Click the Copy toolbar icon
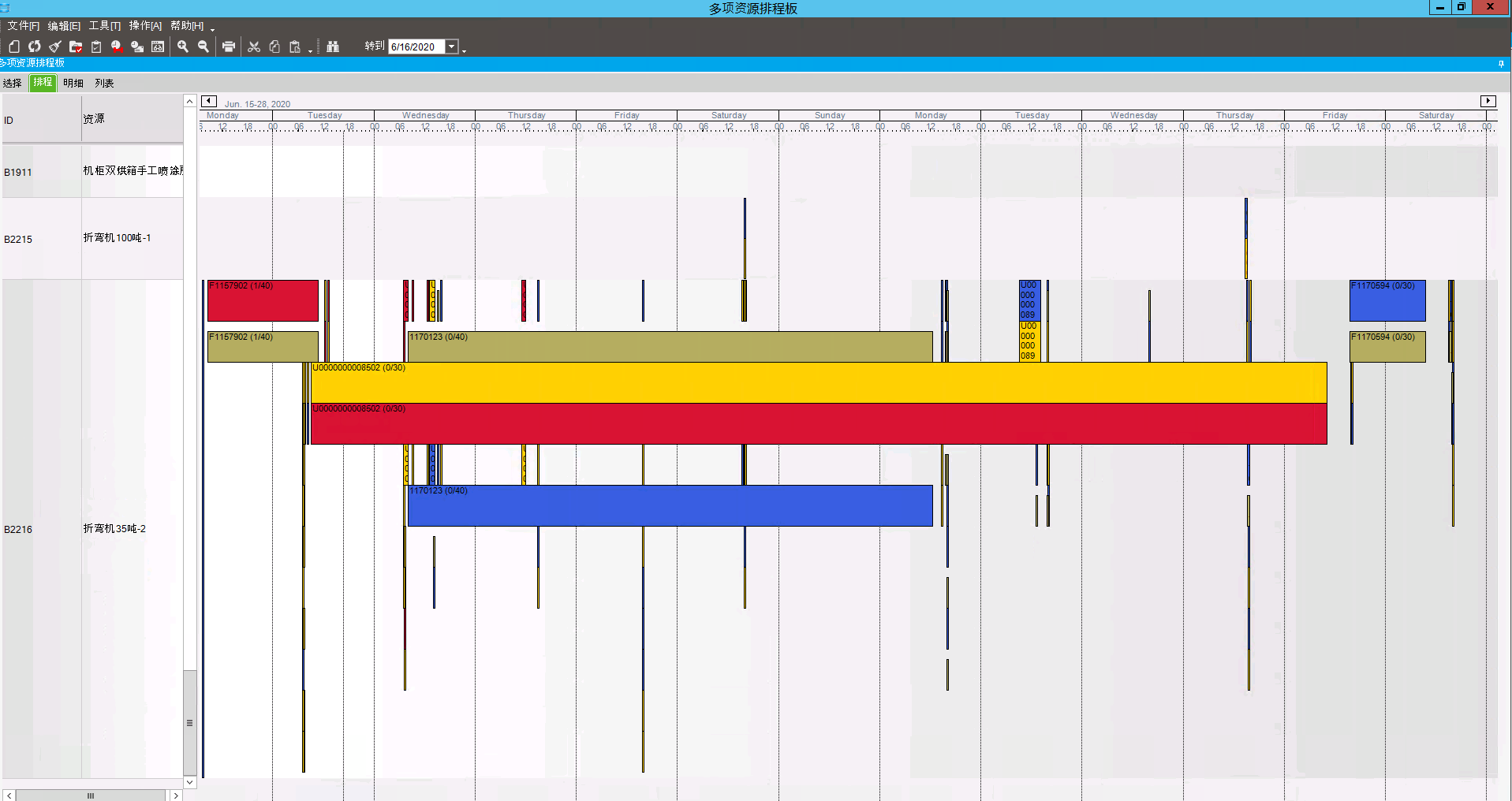This screenshot has height=801, width=1512. click(x=274, y=47)
